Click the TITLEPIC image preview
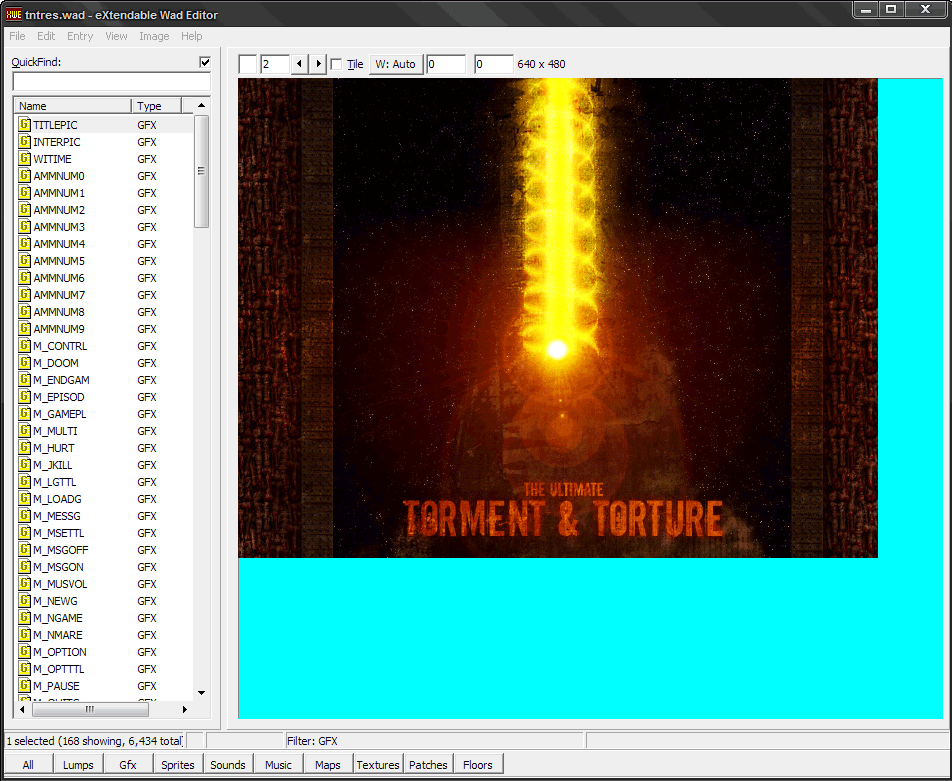 click(558, 318)
